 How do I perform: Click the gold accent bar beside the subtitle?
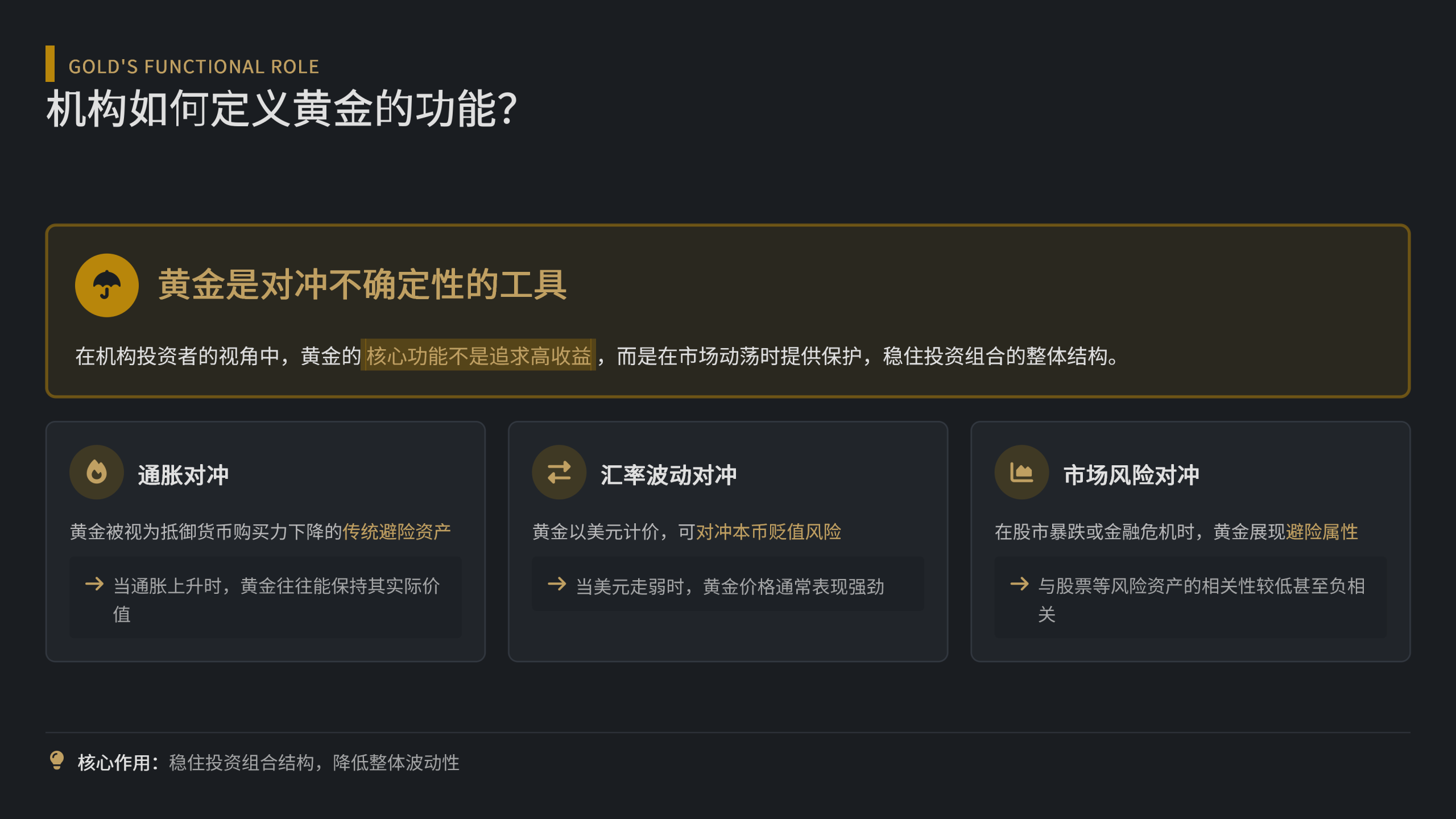click(x=50, y=64)
